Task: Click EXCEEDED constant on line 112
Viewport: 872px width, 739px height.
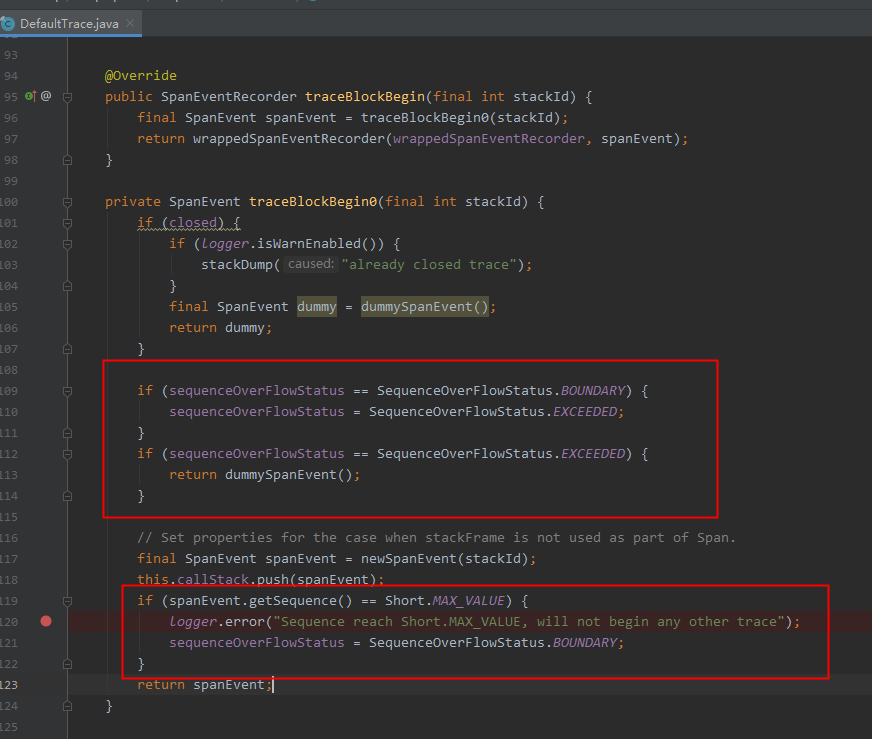Action: (x=593, y=454)
